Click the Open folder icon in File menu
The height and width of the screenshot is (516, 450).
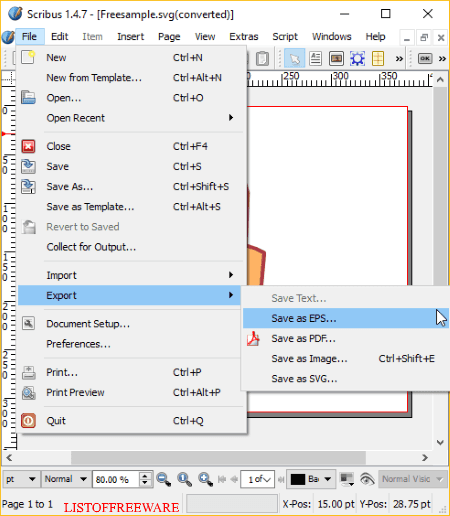(28, 98)
